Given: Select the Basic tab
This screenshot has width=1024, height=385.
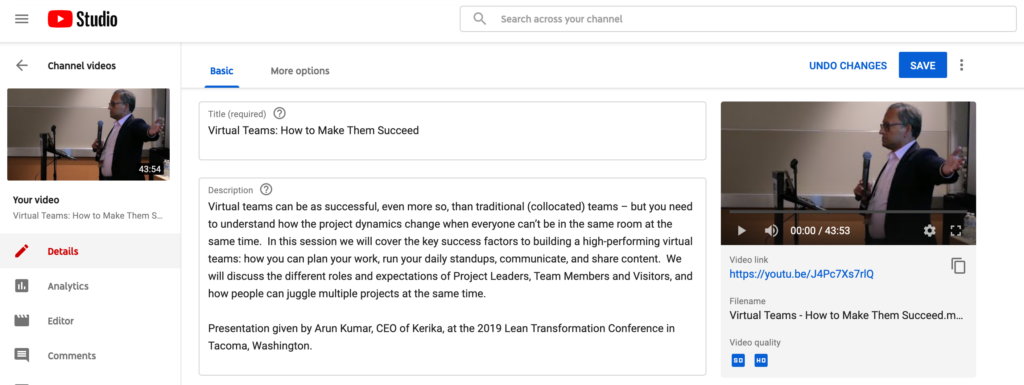Looking at the screenshot, I should [x=221, y=70].
